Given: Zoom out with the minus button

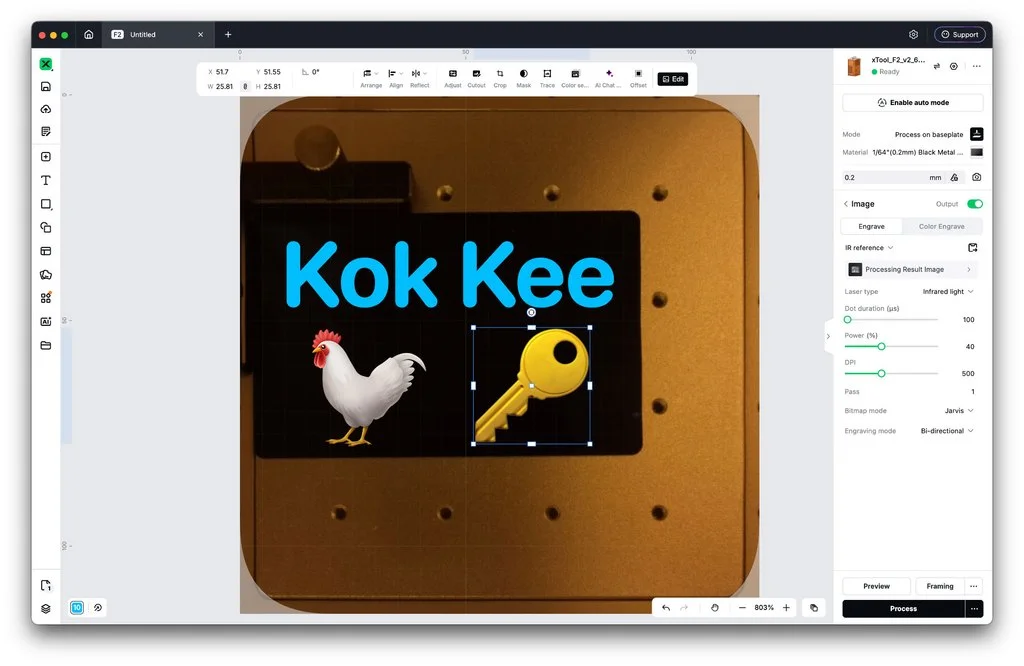Looking at the screenshot, I should click(742, 608).
